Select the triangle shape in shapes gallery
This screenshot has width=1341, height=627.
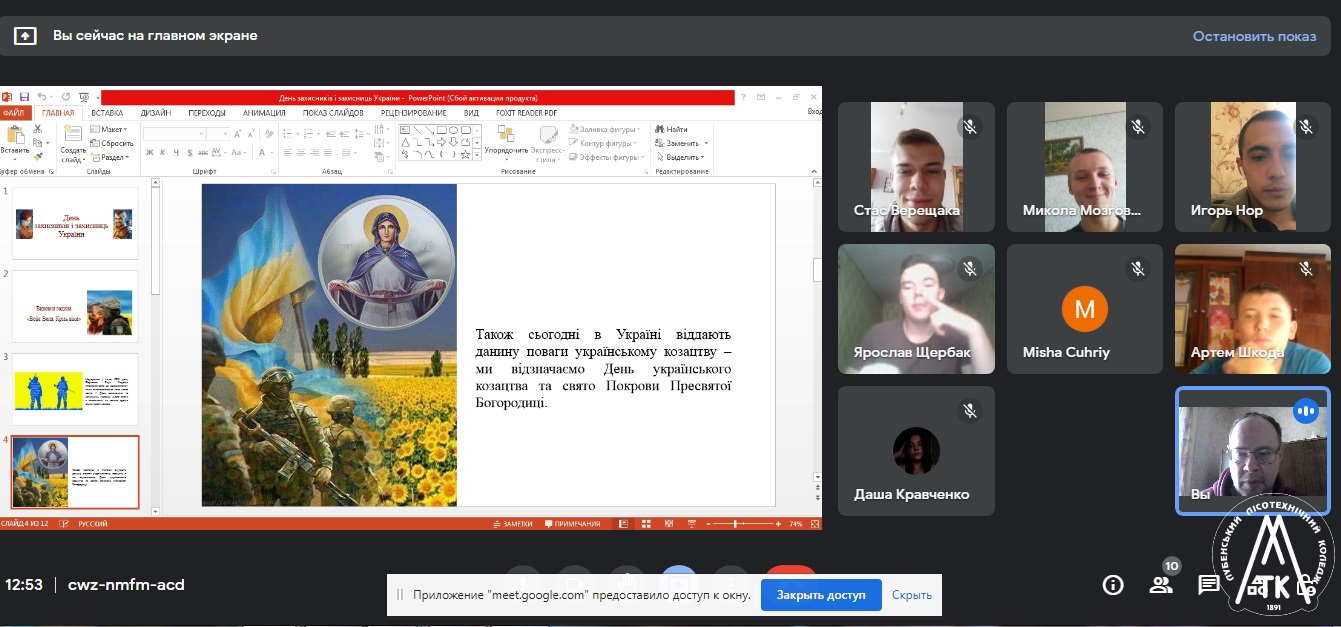[405, 142]
